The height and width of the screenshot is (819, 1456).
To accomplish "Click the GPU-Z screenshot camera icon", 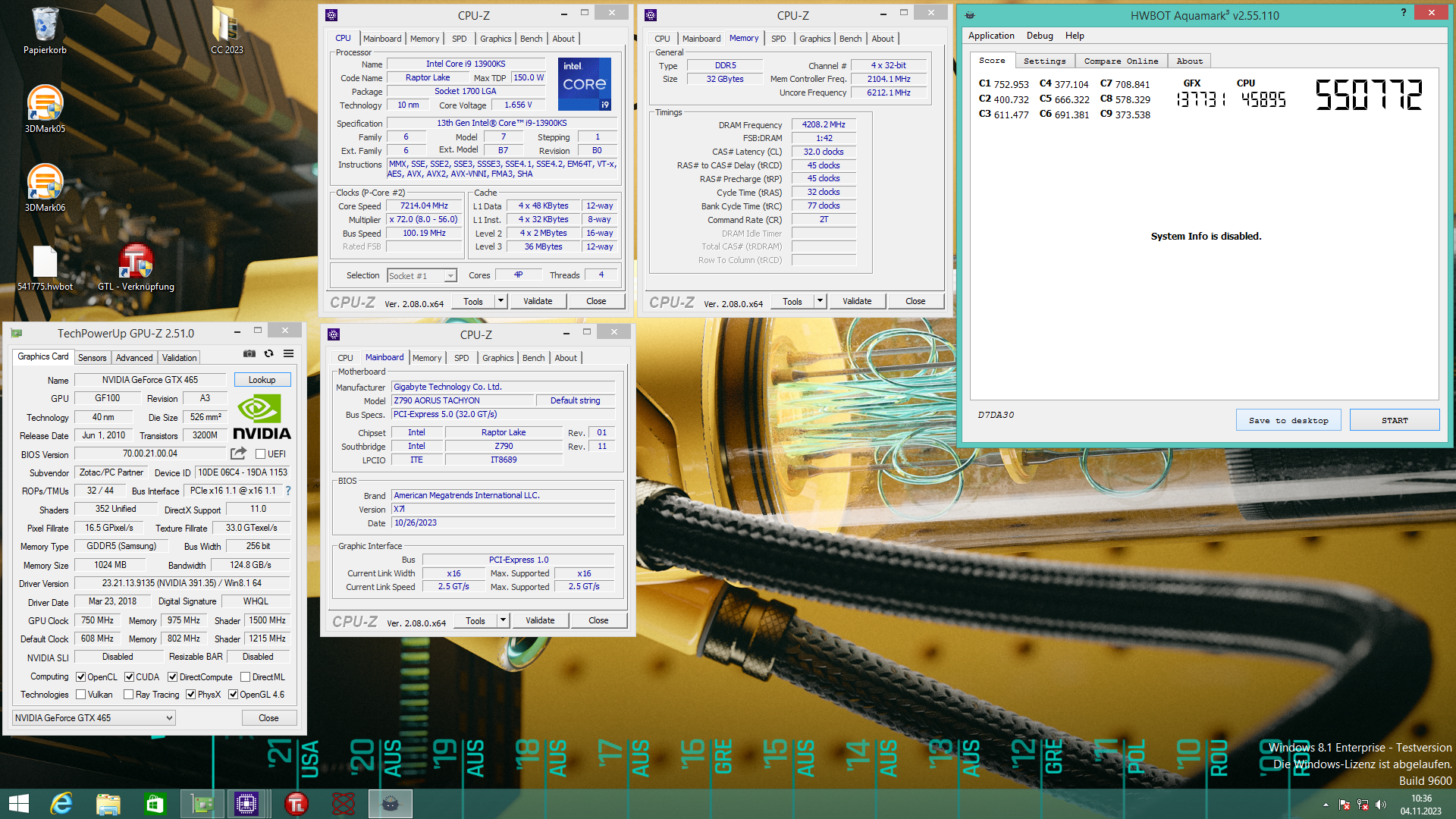I will 249,353.
